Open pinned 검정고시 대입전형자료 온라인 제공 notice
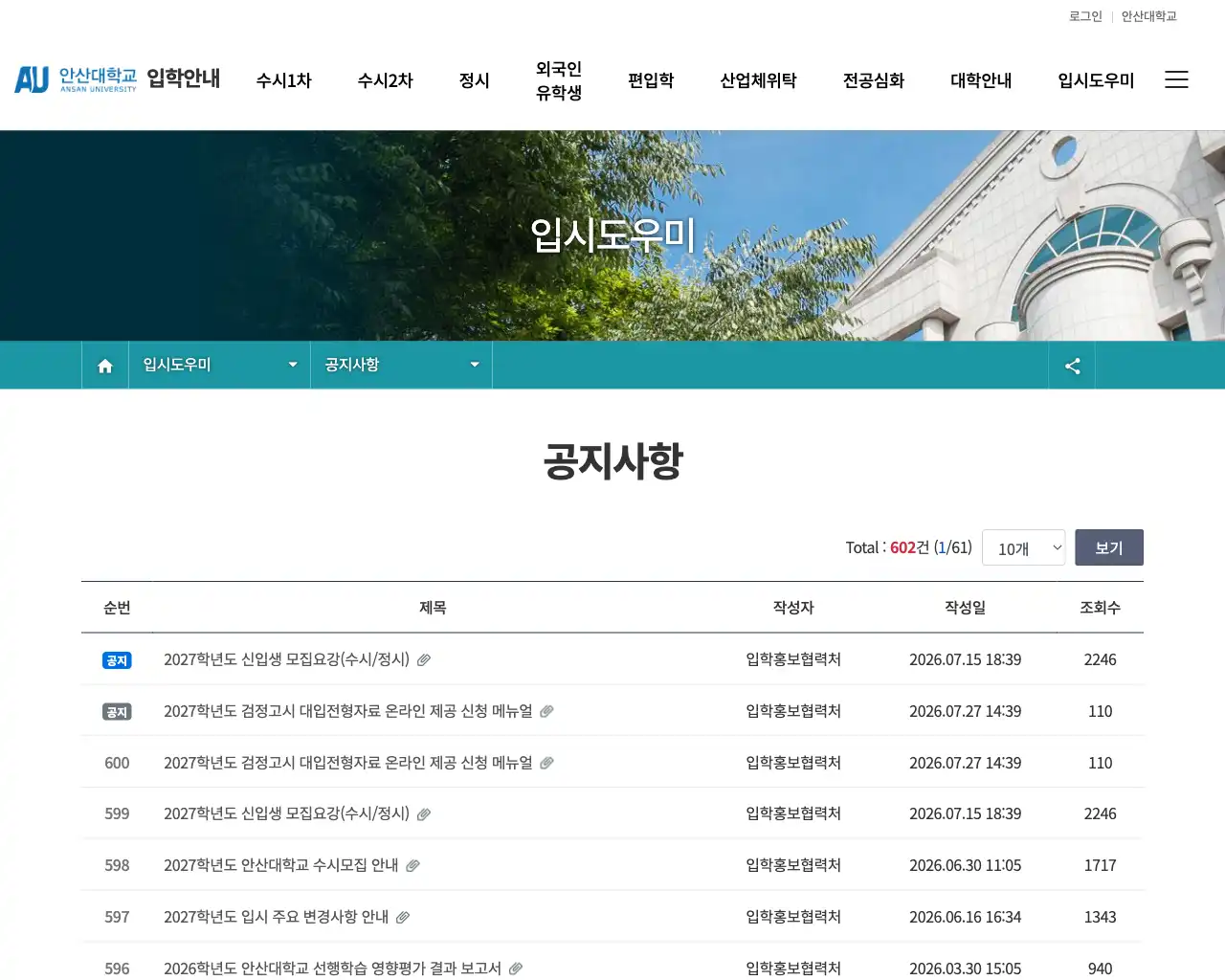This screenshot has height=980, width=1225. (x=348, y=711)
